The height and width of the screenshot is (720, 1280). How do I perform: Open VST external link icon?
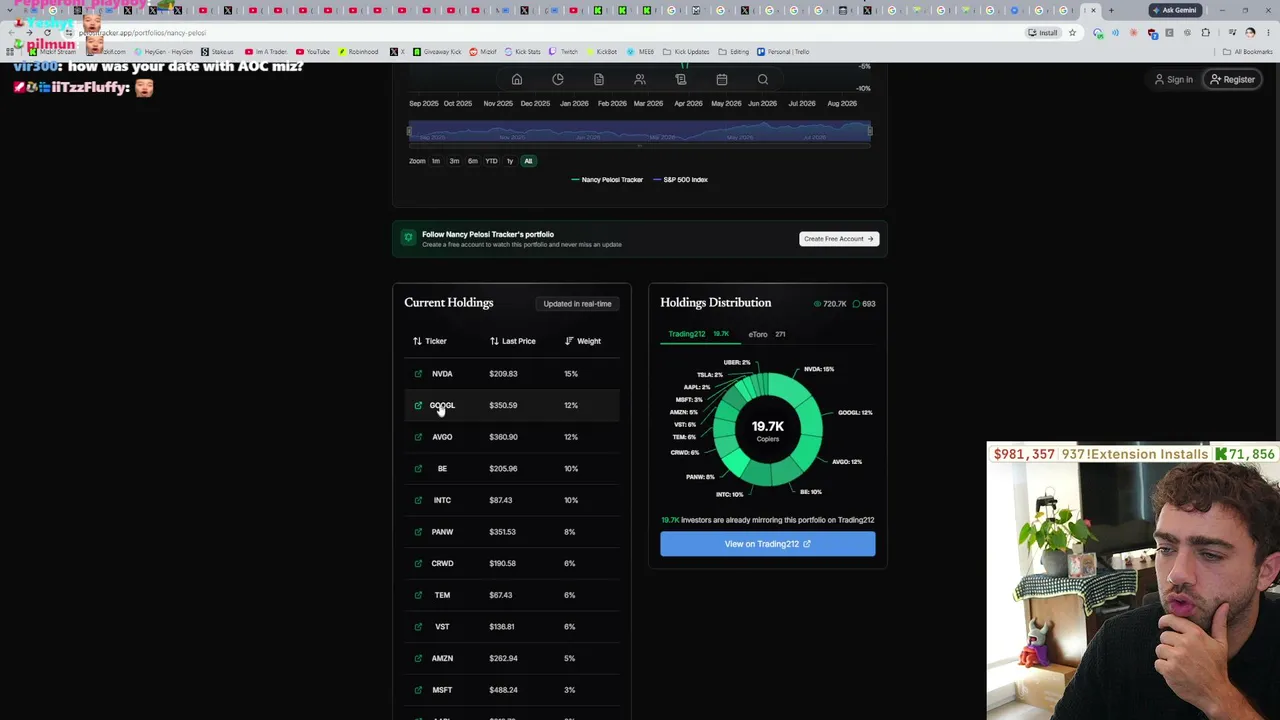point(418,627)
